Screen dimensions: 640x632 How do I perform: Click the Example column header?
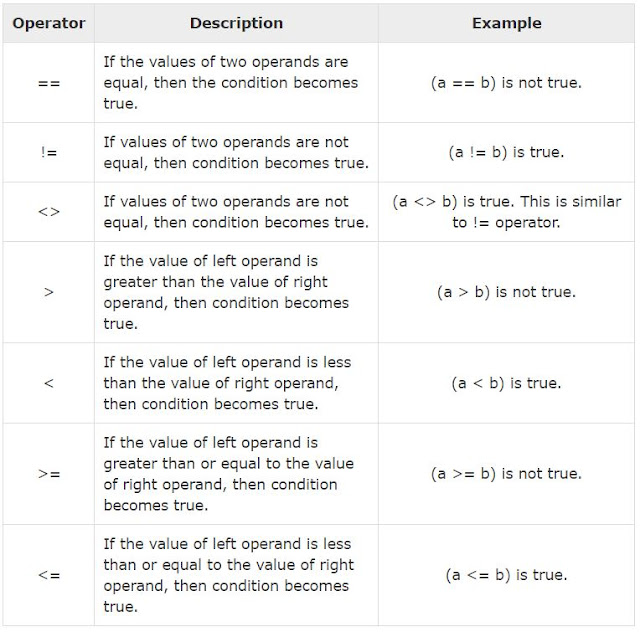pos(507,23)
